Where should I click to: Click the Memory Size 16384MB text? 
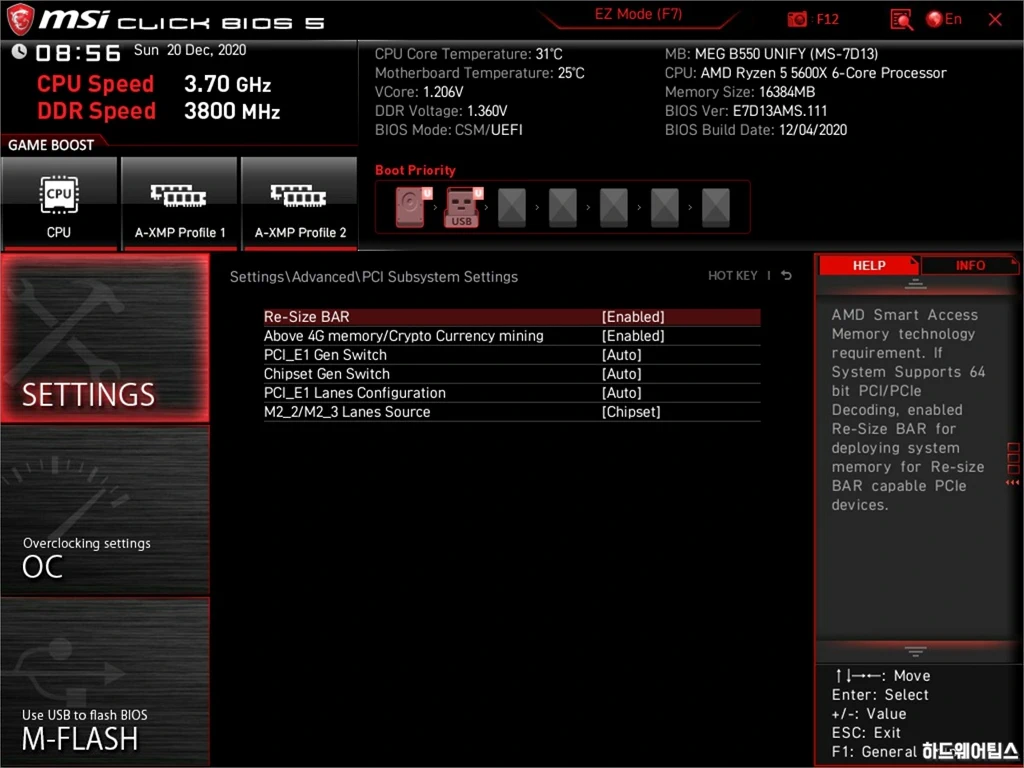[740, 92]
